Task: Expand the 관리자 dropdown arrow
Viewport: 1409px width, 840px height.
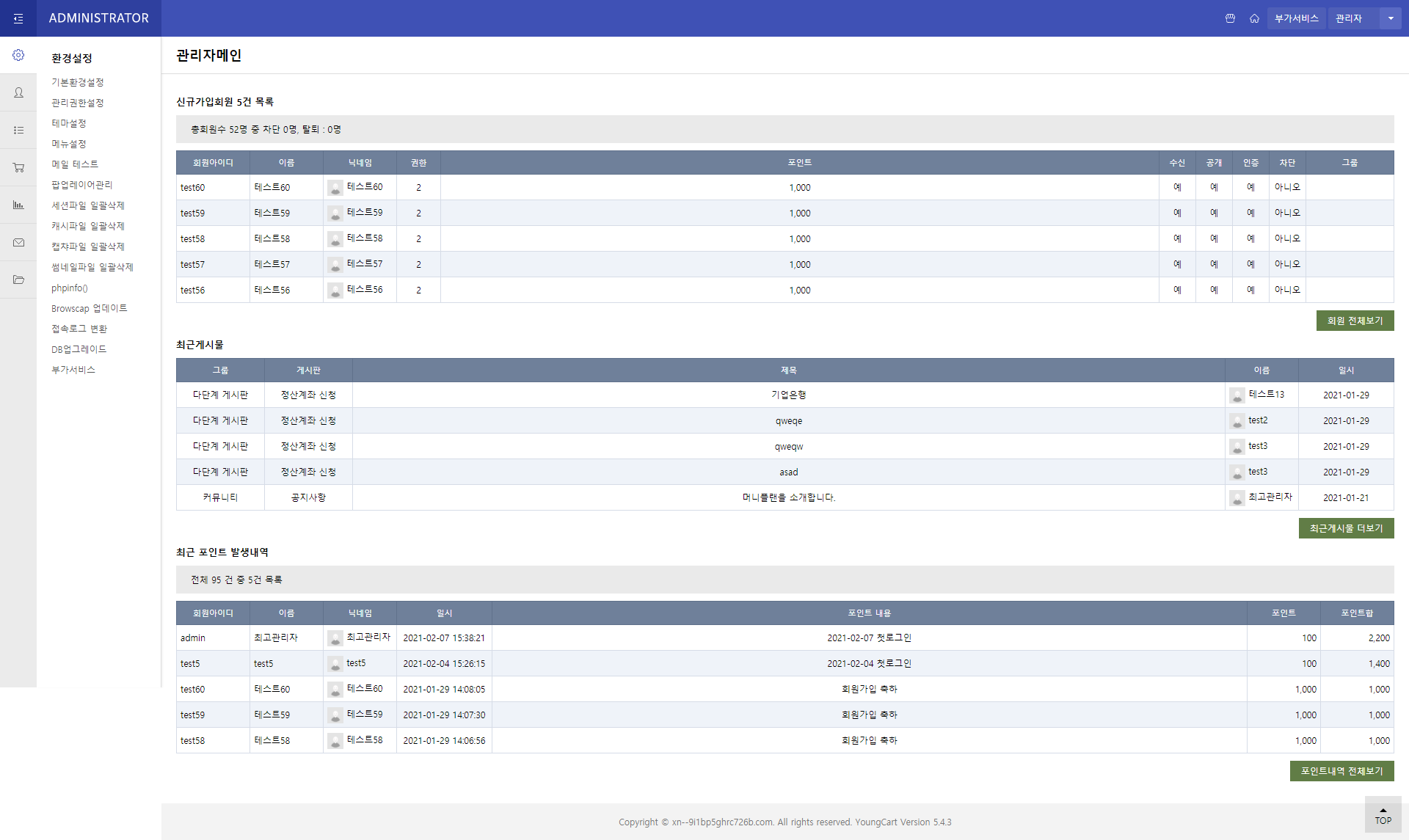Action: [x=1391, y=18]
